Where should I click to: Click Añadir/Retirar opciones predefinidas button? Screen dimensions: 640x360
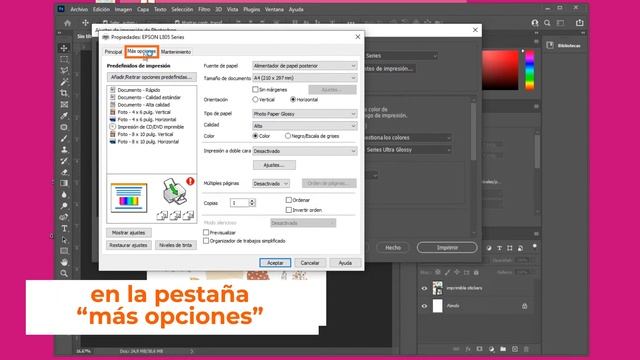(151, 77)
